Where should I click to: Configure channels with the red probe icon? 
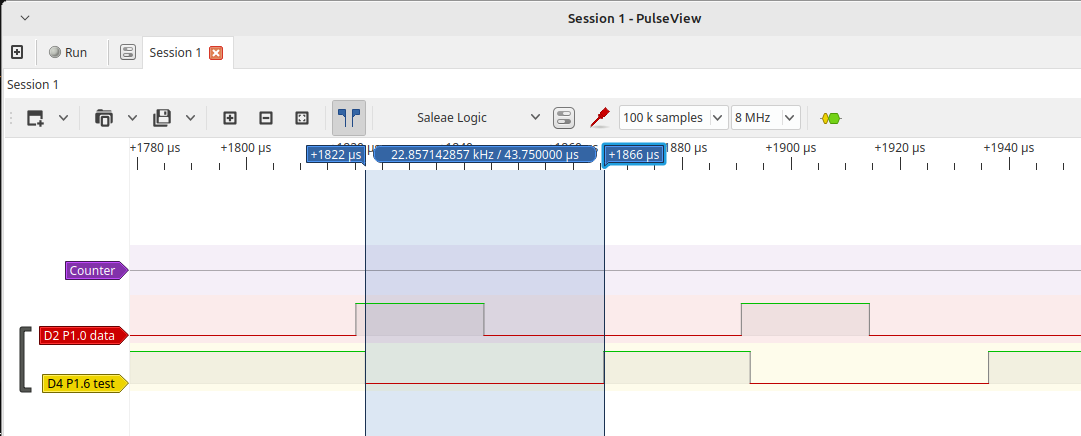click(600, 118)
